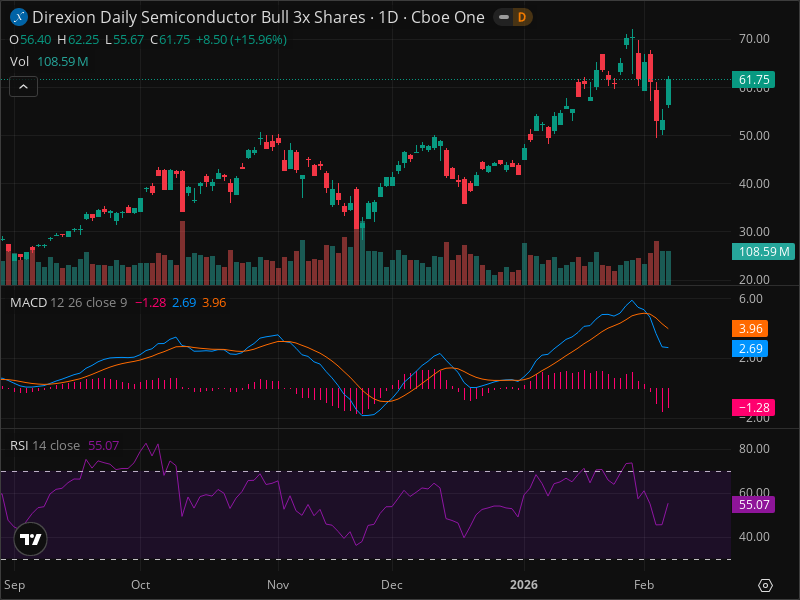The height and width of the screenshot is (600, 800).
Task: Click the Nov time axis label
Action: tap(278, 585)
